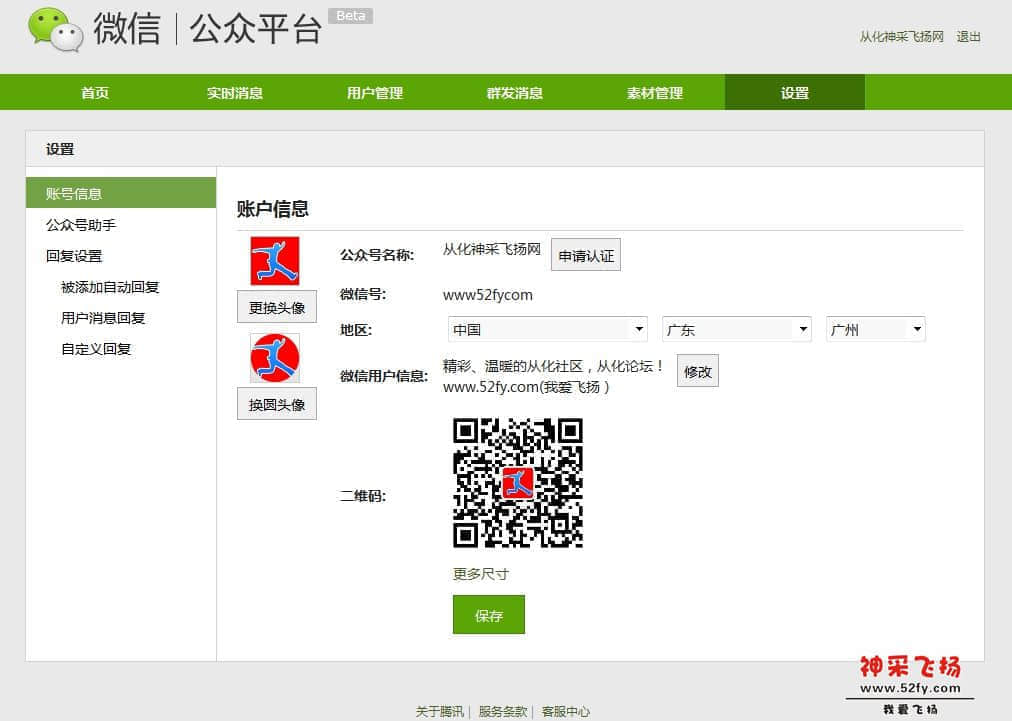Open the 首页 navigation tab
The image size is (1012, 721).
(x=95, y=93)
